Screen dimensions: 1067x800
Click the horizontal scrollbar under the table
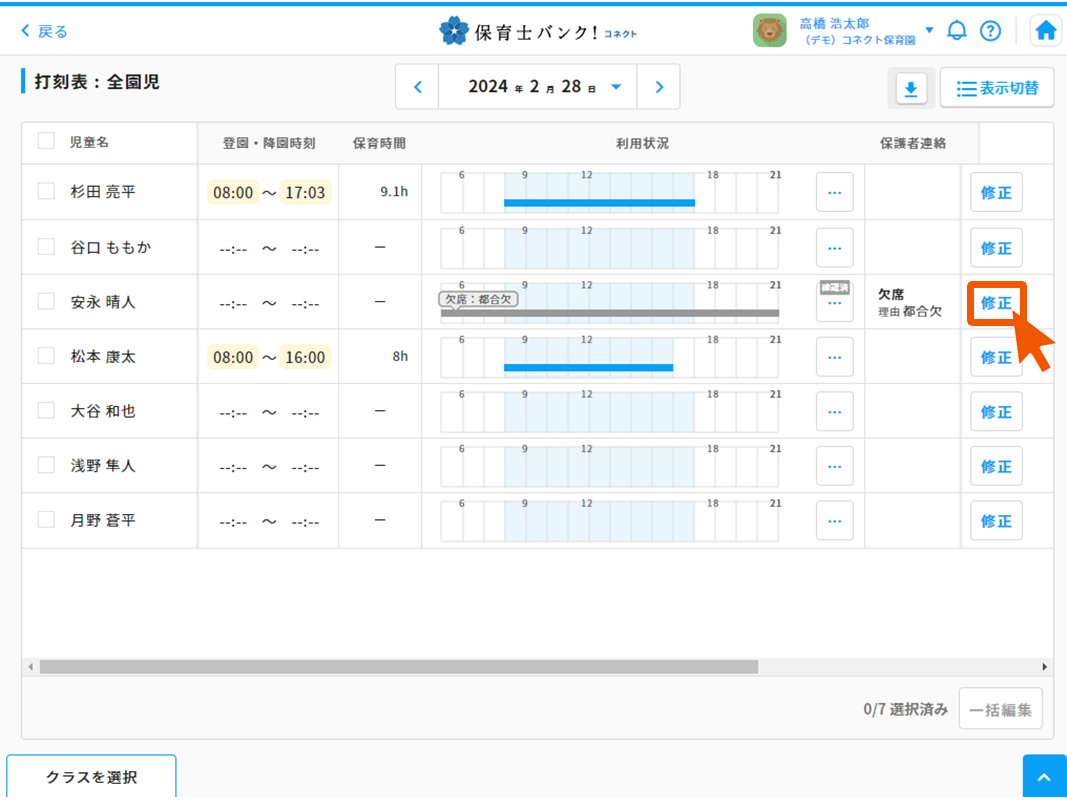coord(398,666)
